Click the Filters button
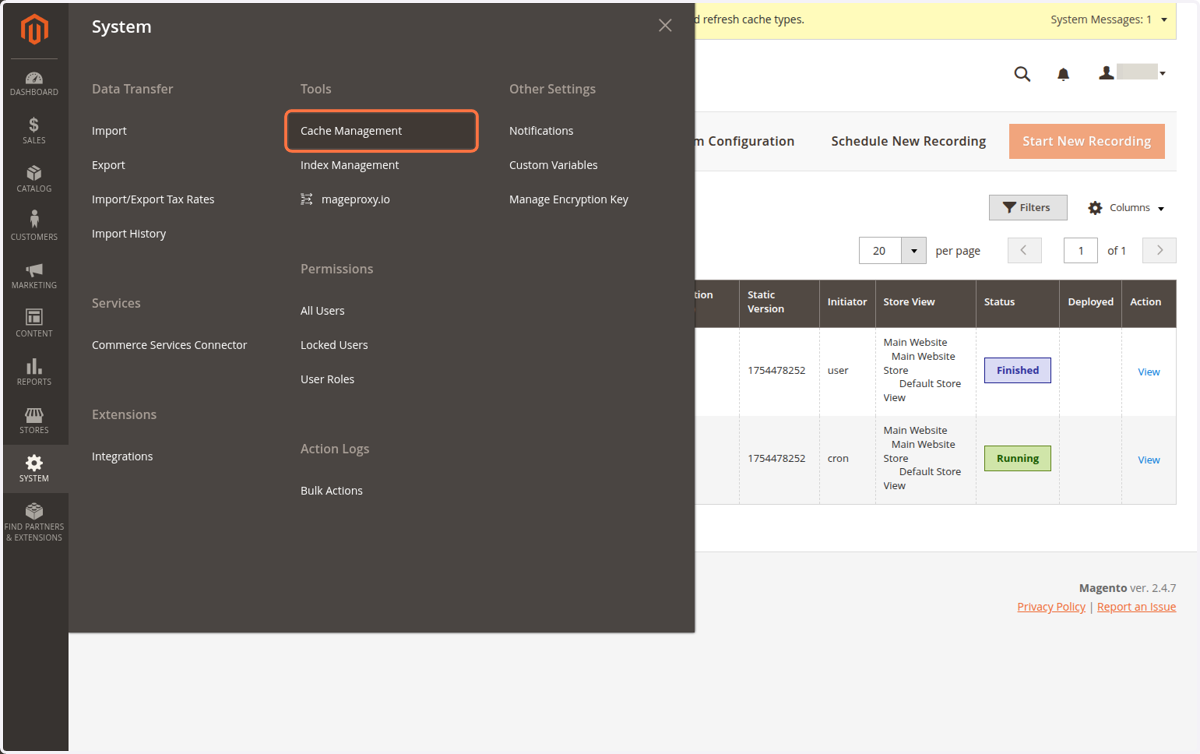 pos(1027,207)
